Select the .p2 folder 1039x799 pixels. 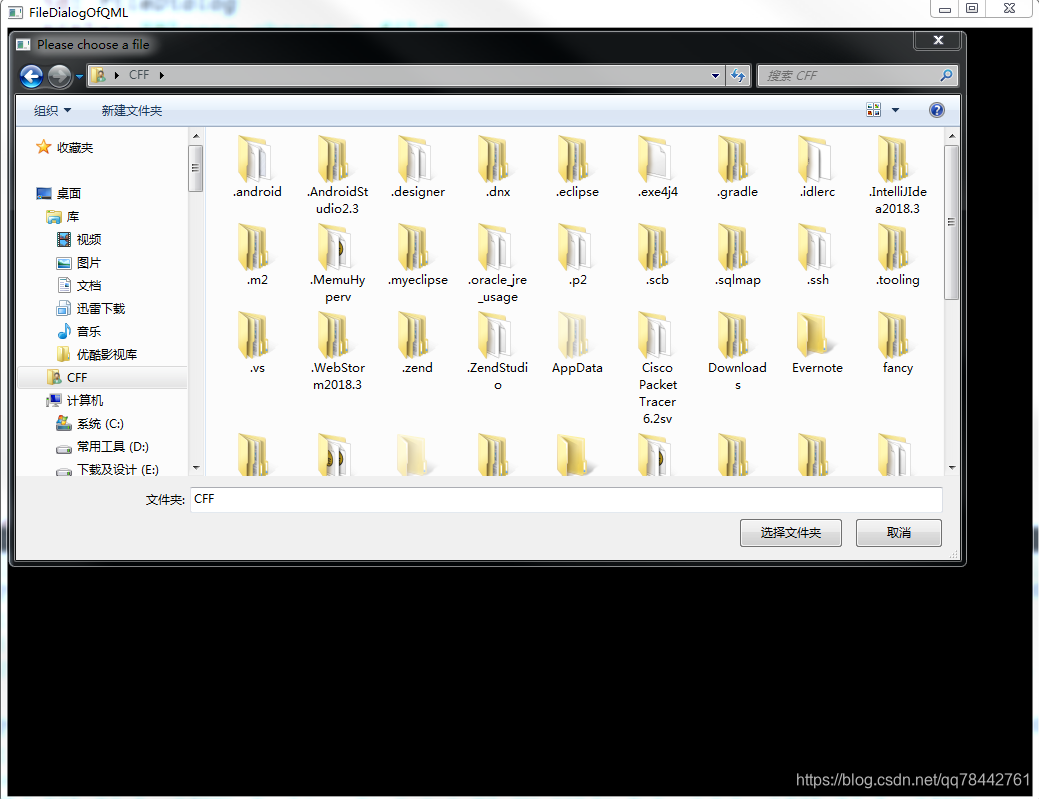point(577,256)
